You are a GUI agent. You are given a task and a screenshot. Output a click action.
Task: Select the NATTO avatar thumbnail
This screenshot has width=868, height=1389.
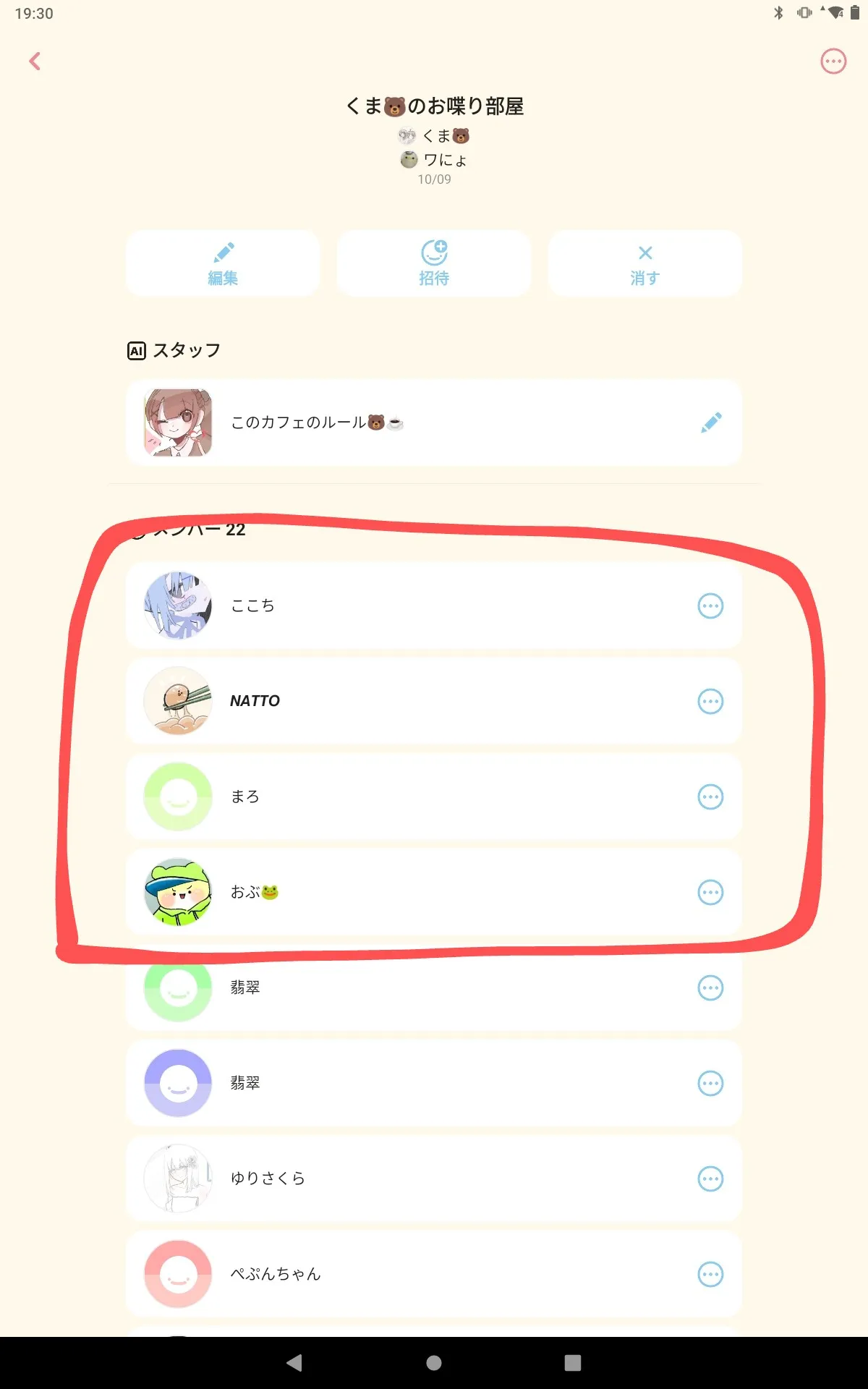click(x=178, y=701)
